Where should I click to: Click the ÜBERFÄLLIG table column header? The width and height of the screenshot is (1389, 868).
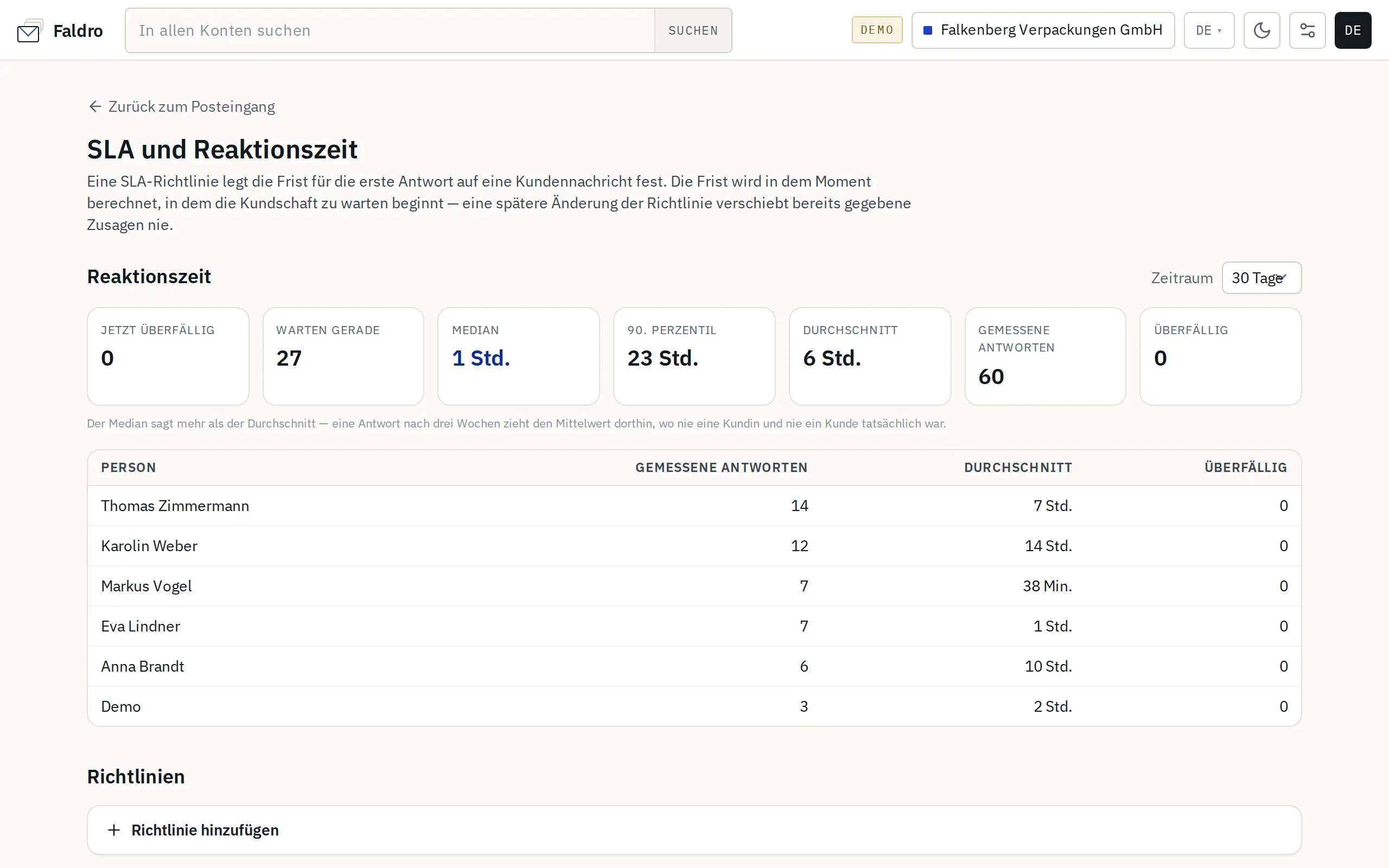click(1246, 467)
